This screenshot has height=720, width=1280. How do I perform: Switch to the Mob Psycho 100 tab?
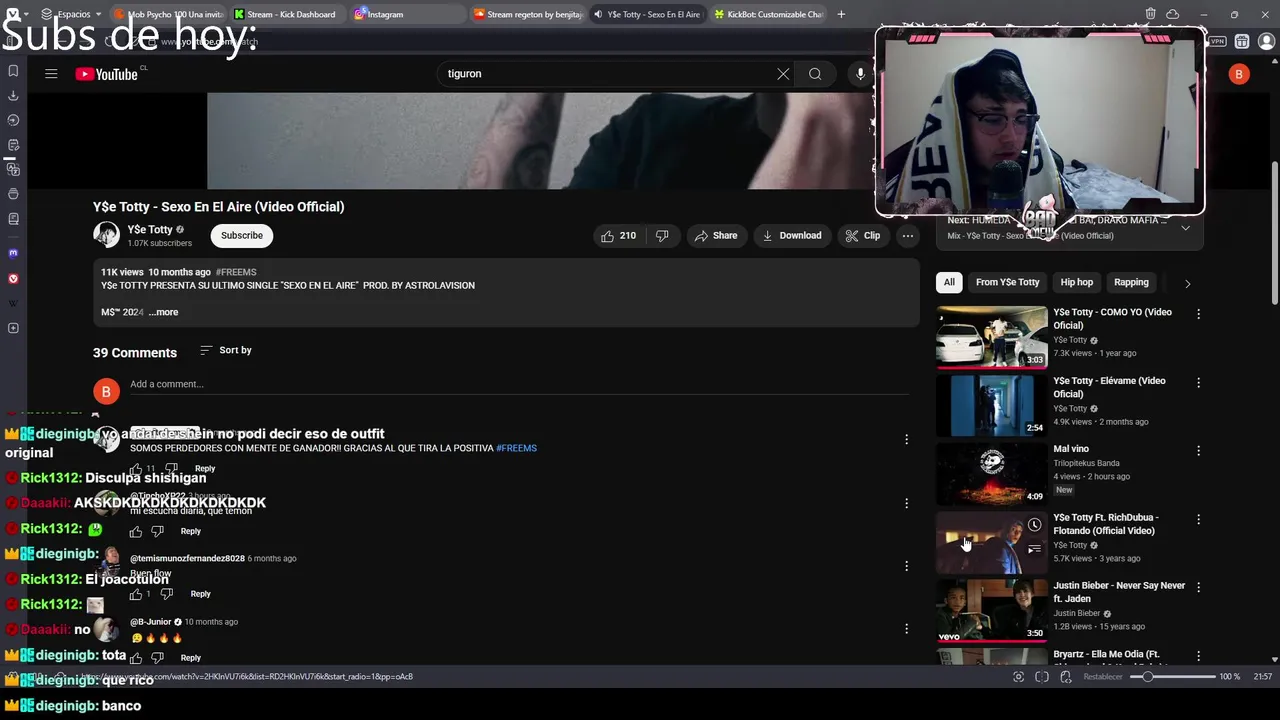point(168,14)
